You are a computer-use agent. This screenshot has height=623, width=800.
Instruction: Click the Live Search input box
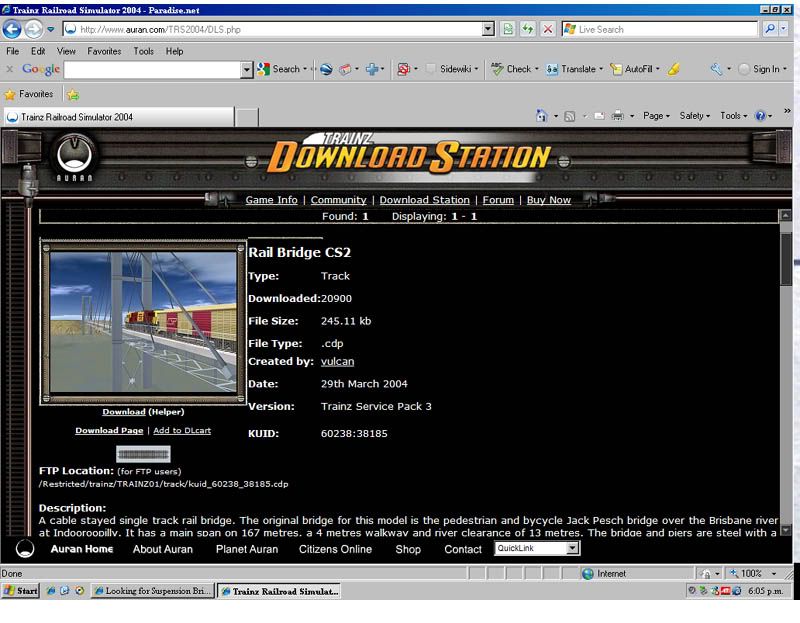click(660, 30)
